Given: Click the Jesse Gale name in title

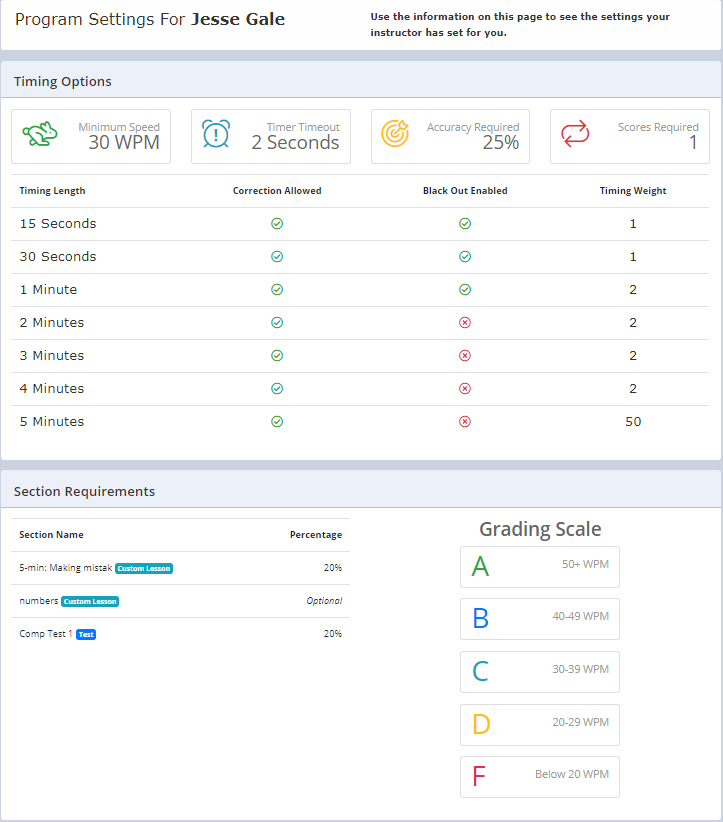Looking at the screenshot, I should (238, 19).
